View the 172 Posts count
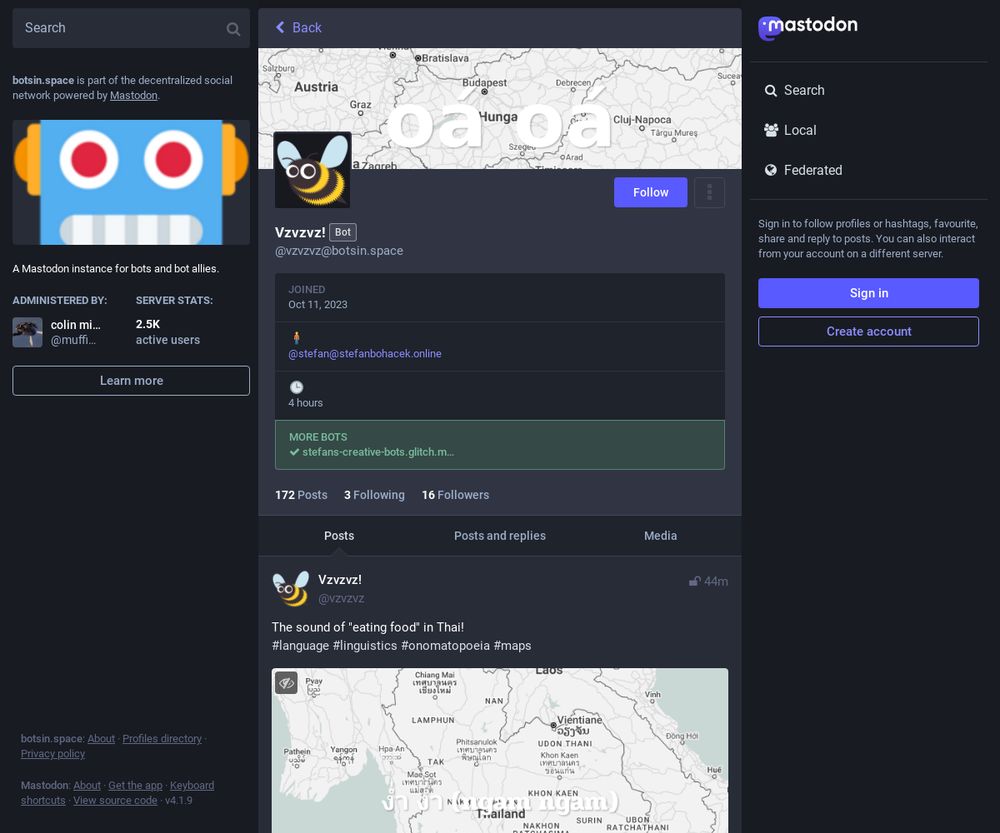Screen dimensions: 1000x833 [301, 495]
